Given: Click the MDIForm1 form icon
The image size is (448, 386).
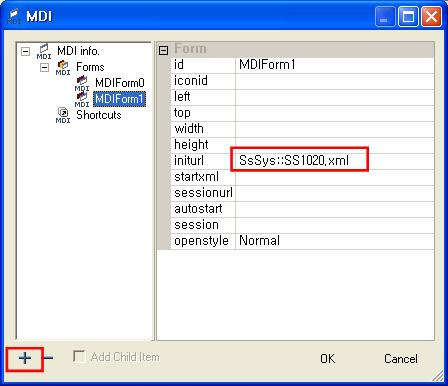Looking at the screenshot, I should [82, 99].
